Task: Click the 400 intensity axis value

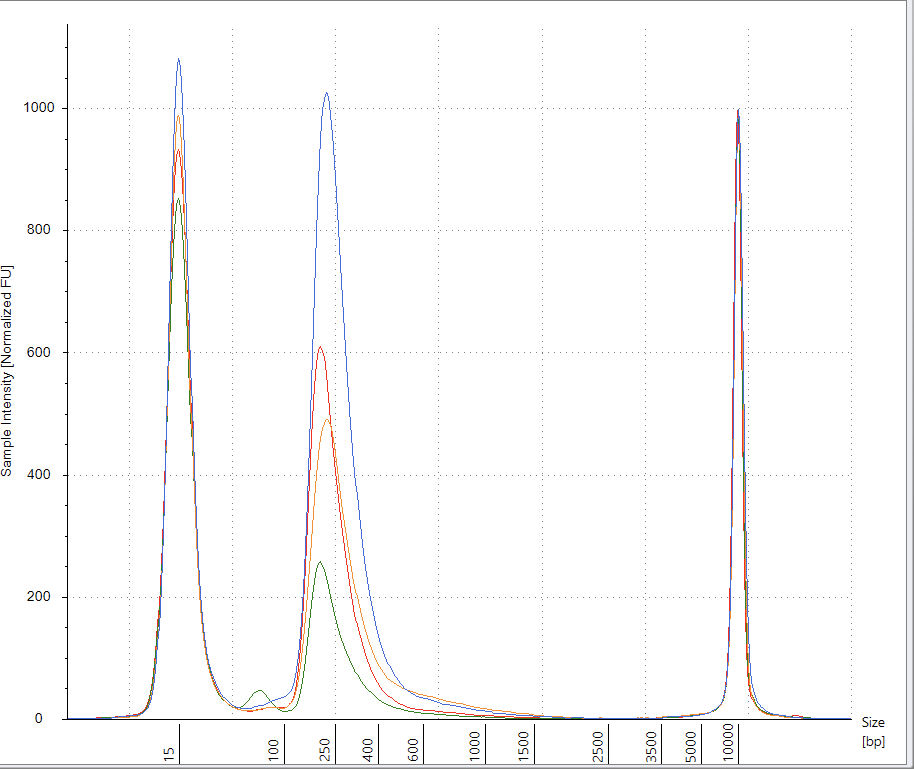Action: coord(38,475)
